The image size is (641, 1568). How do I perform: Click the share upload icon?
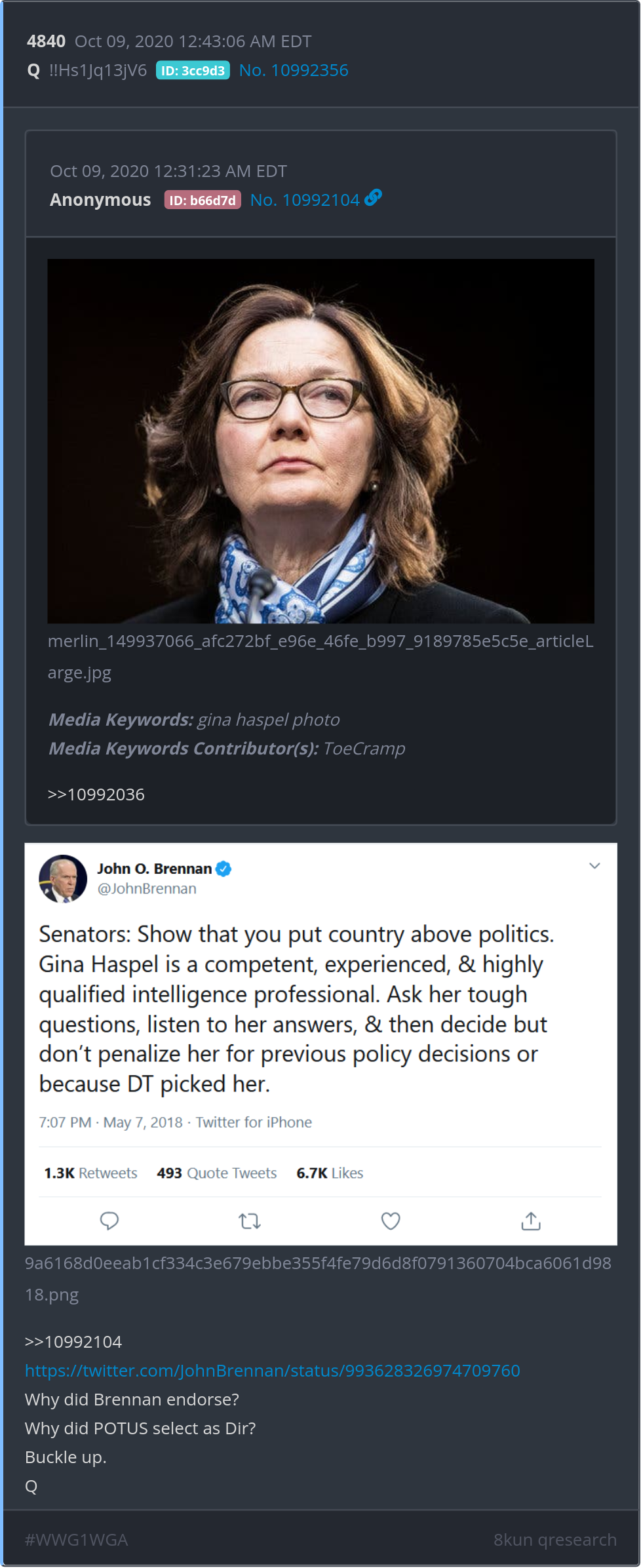click(x=531, y=1221)
